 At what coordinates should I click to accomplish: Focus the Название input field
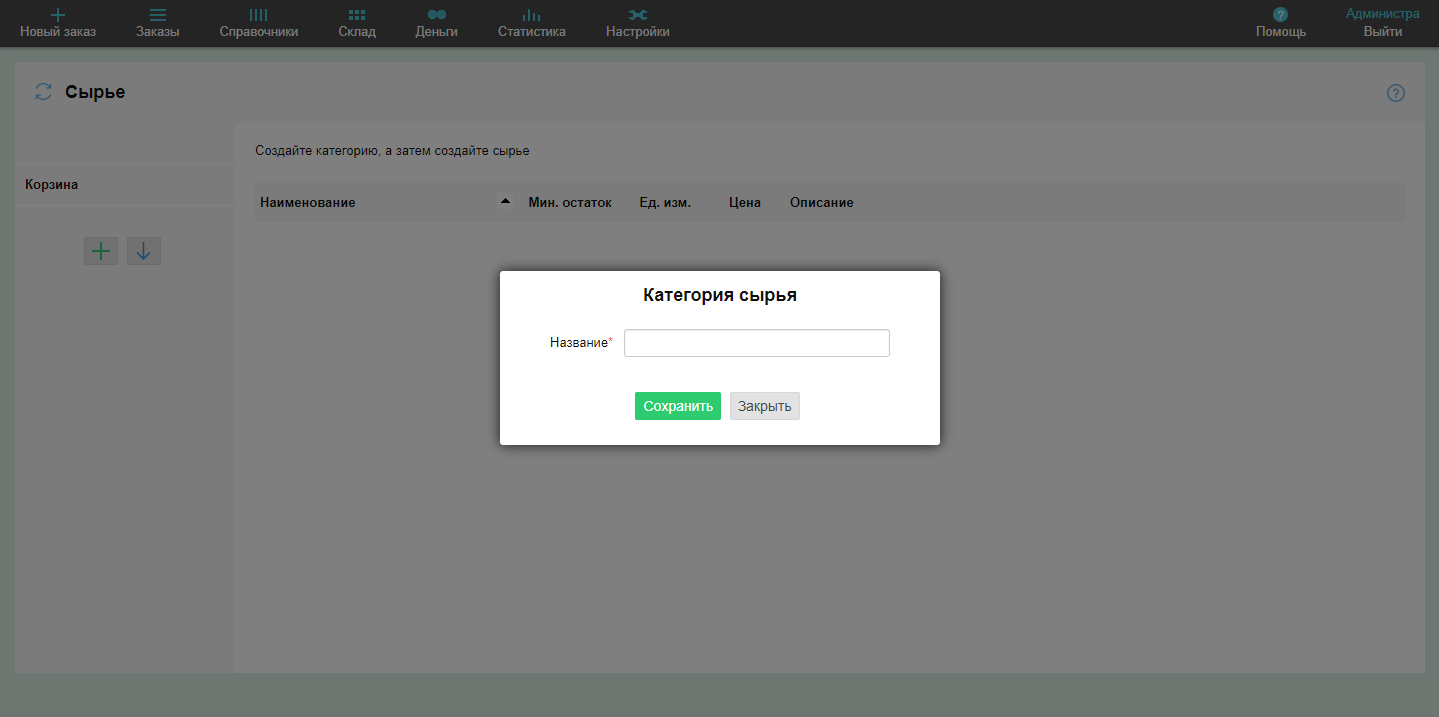pyautogui.click(x=757, y=343)
